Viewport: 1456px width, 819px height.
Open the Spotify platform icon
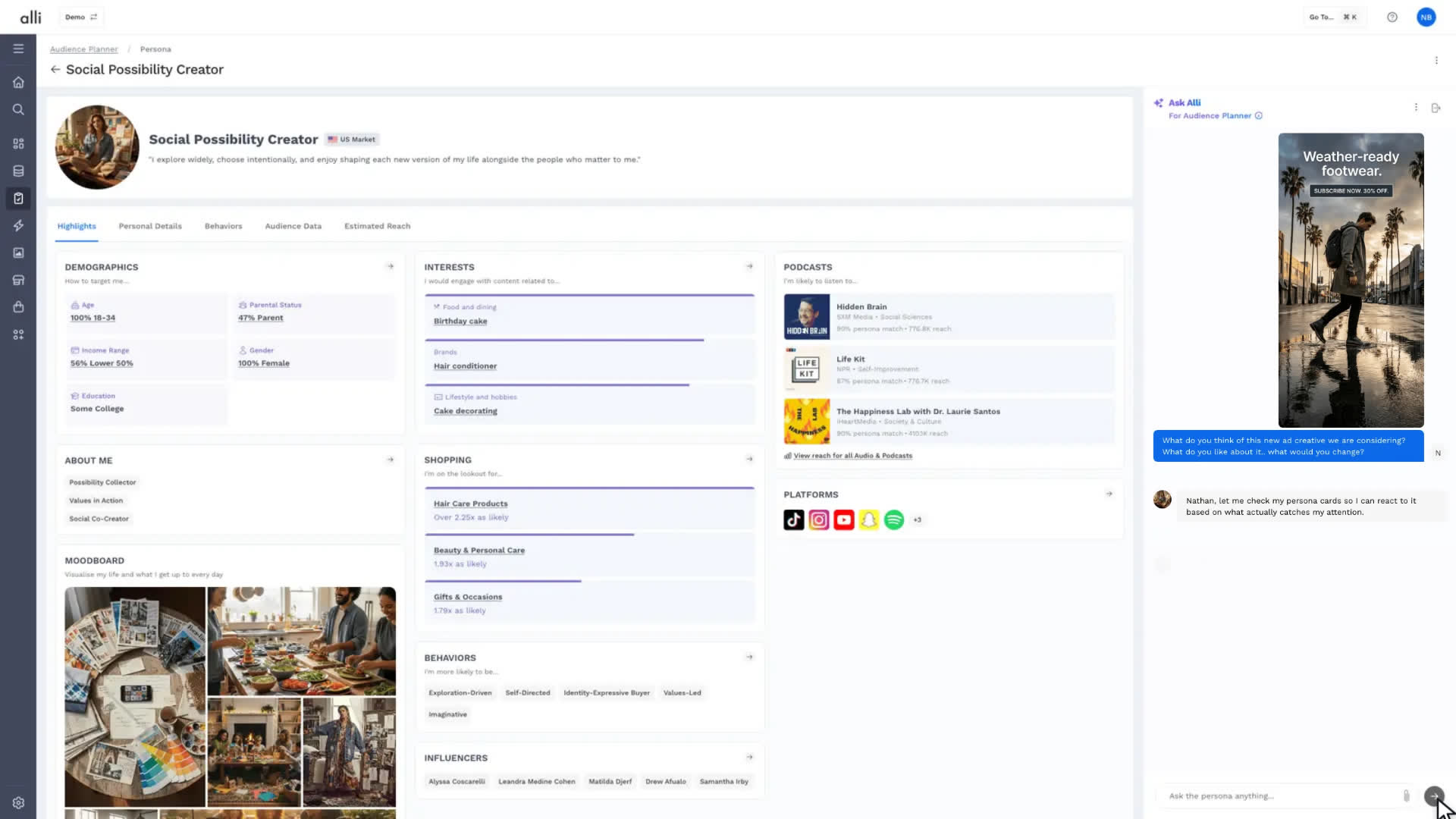[x=893, y=519]
